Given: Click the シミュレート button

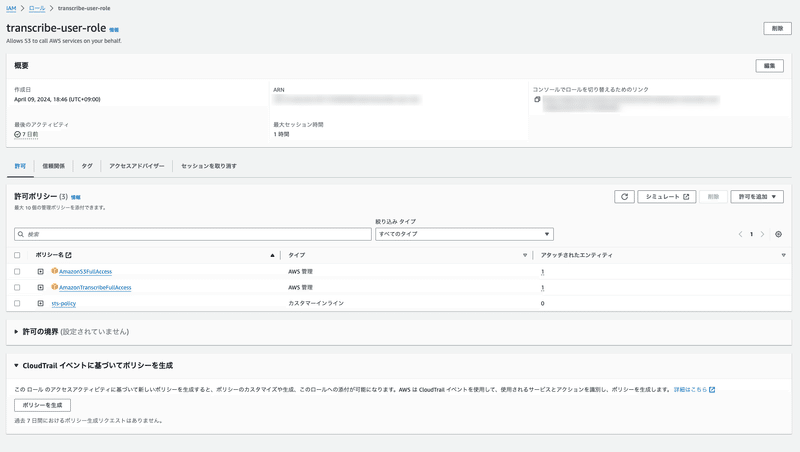Looking at the screenshot, I should coord(667,196).
